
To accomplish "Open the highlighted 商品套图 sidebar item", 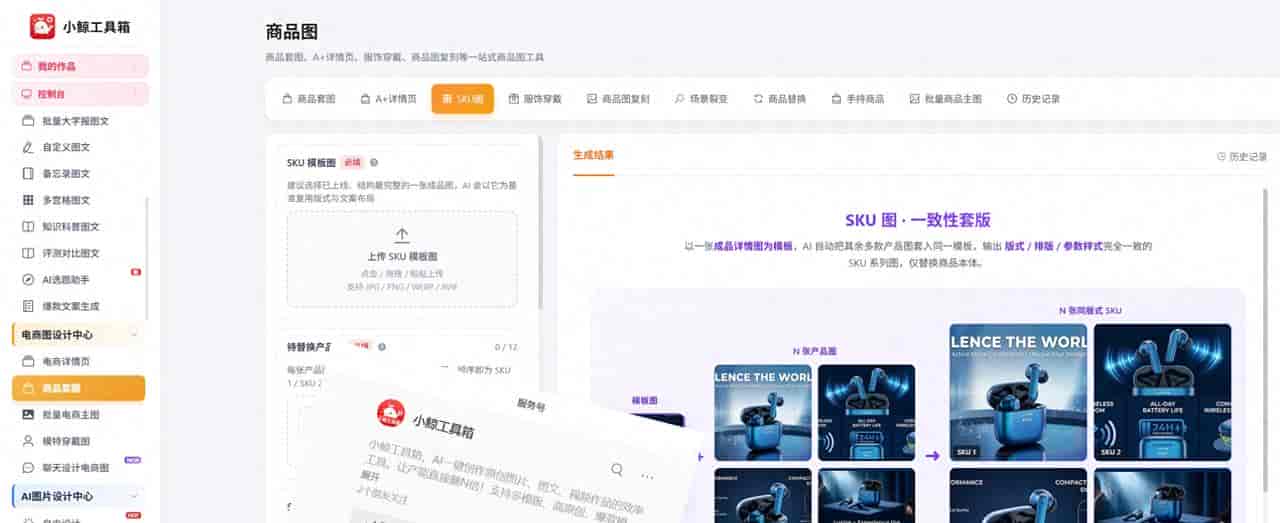I will 78,388.
